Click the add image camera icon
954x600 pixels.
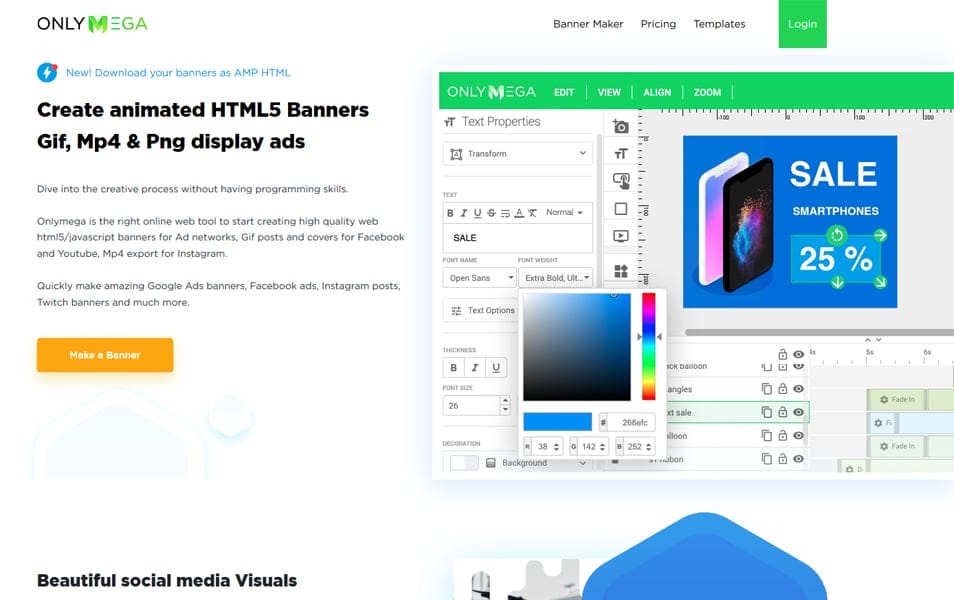click(x=621, y=126)
